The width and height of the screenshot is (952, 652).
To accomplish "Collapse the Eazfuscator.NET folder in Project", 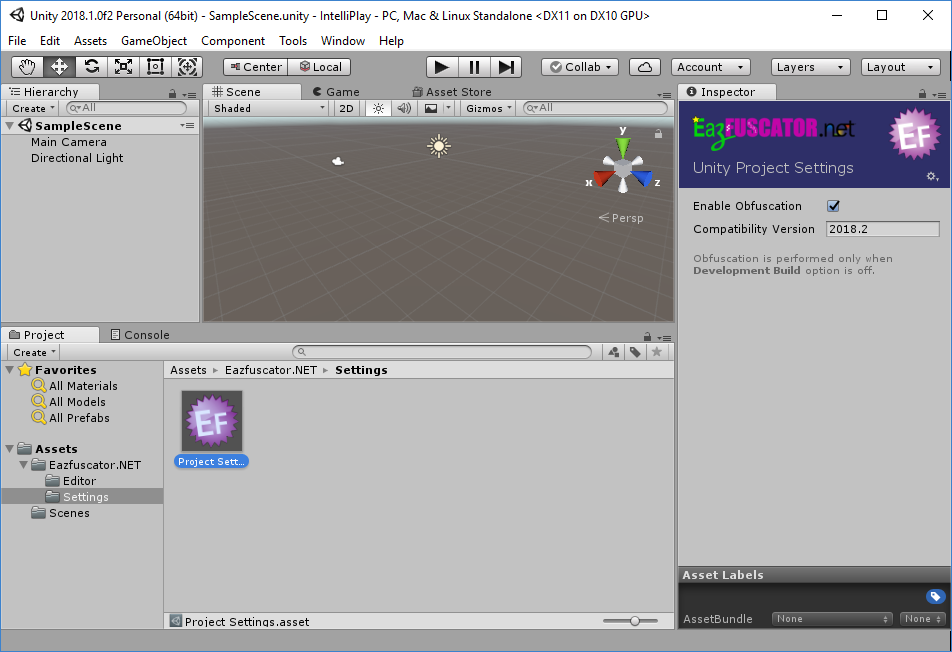I will coord(22,464).
